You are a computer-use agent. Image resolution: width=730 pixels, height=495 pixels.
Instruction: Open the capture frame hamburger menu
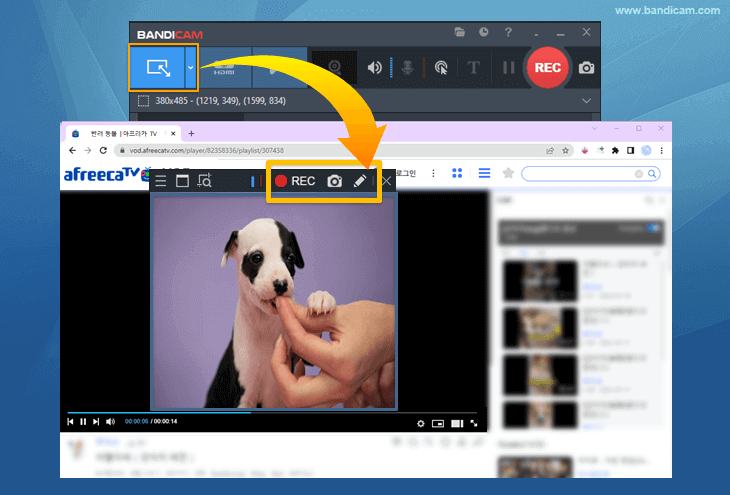[x=161, y=181]
